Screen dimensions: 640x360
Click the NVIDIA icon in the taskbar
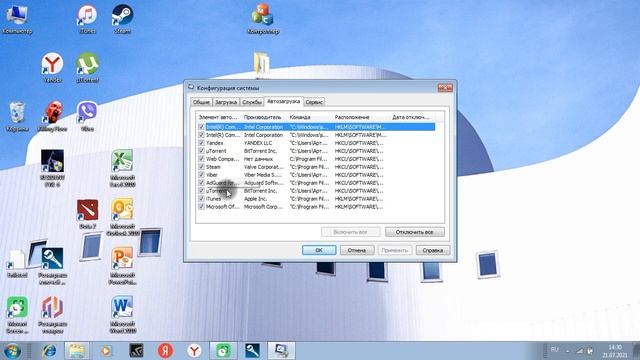[x=136, y=351]
